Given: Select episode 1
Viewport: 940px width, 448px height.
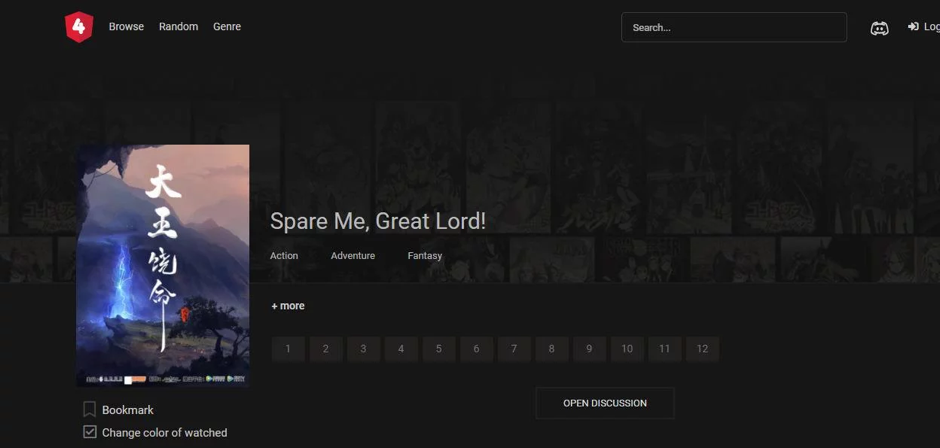Looking at the screenshot, I should click(288, 349).
